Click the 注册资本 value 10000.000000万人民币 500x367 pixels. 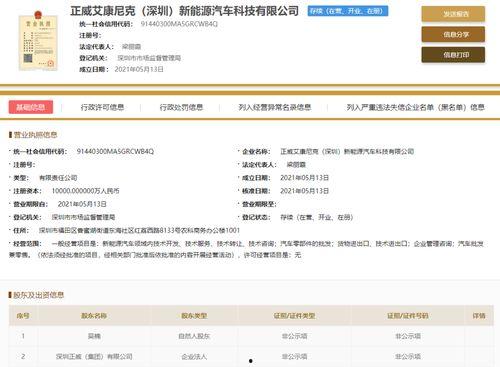85,191
